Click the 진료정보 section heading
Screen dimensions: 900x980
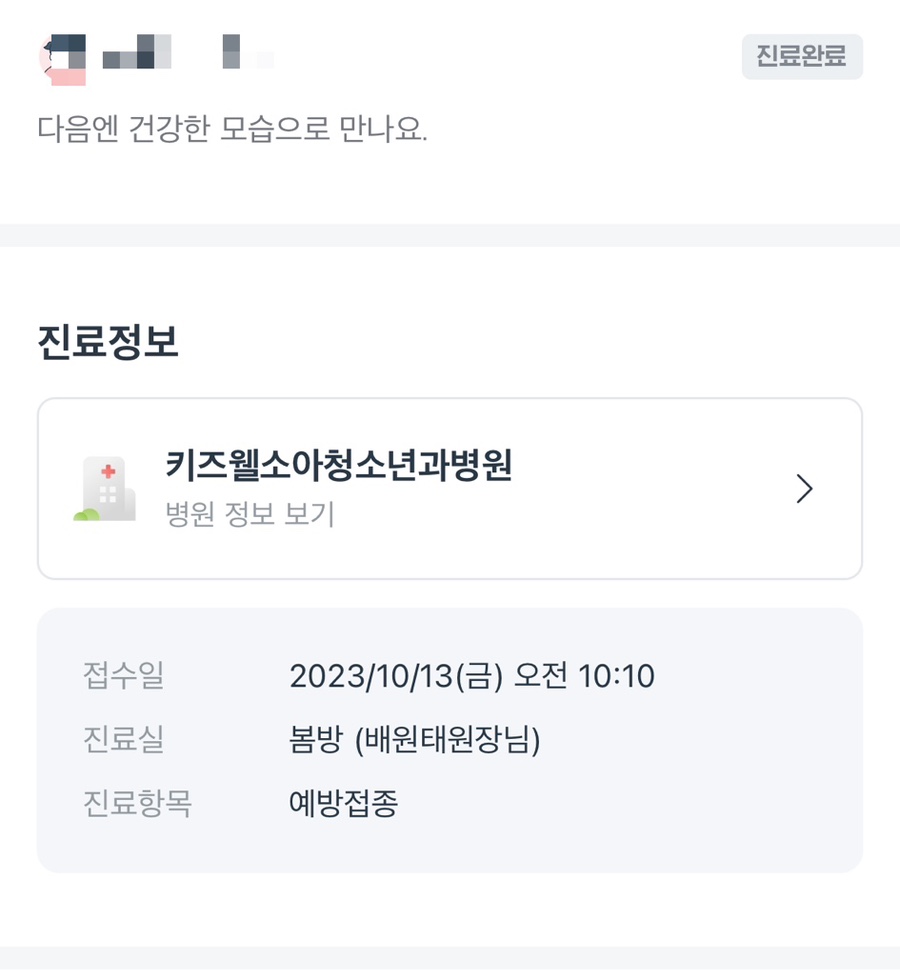(108, 343)
